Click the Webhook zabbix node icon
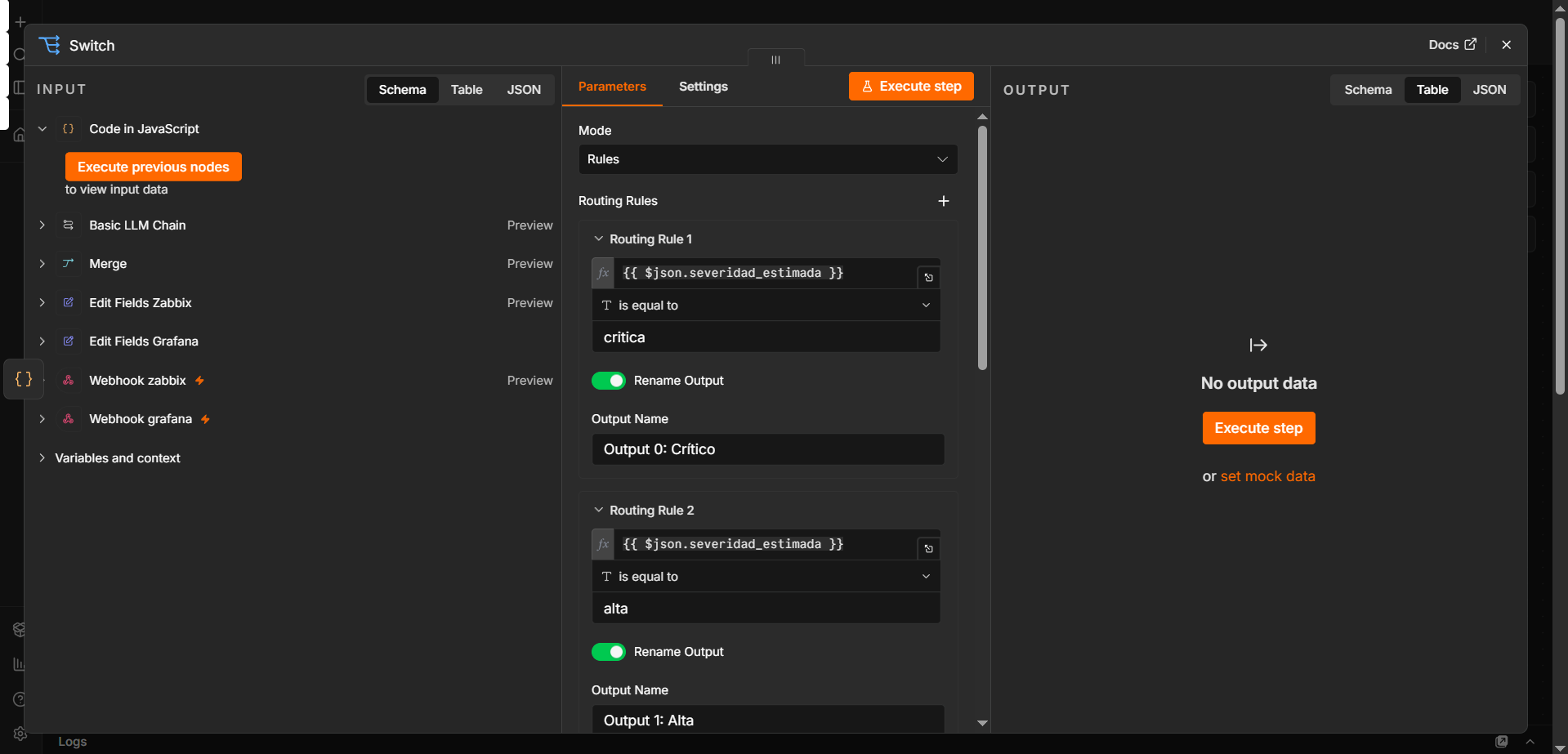Screen dimensions: 1568x754 69,381
